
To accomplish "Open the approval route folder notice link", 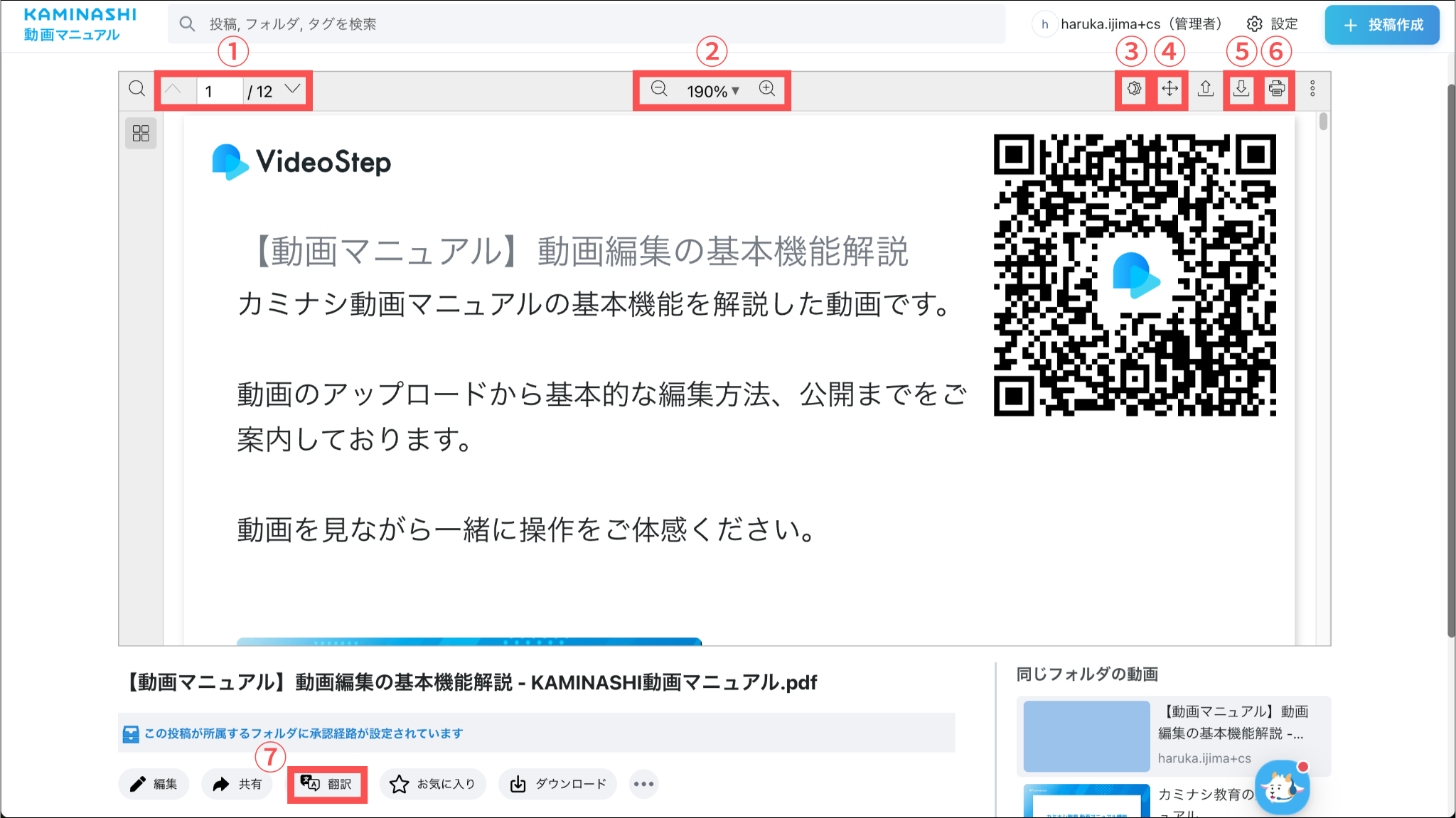I will pos(304,733).
